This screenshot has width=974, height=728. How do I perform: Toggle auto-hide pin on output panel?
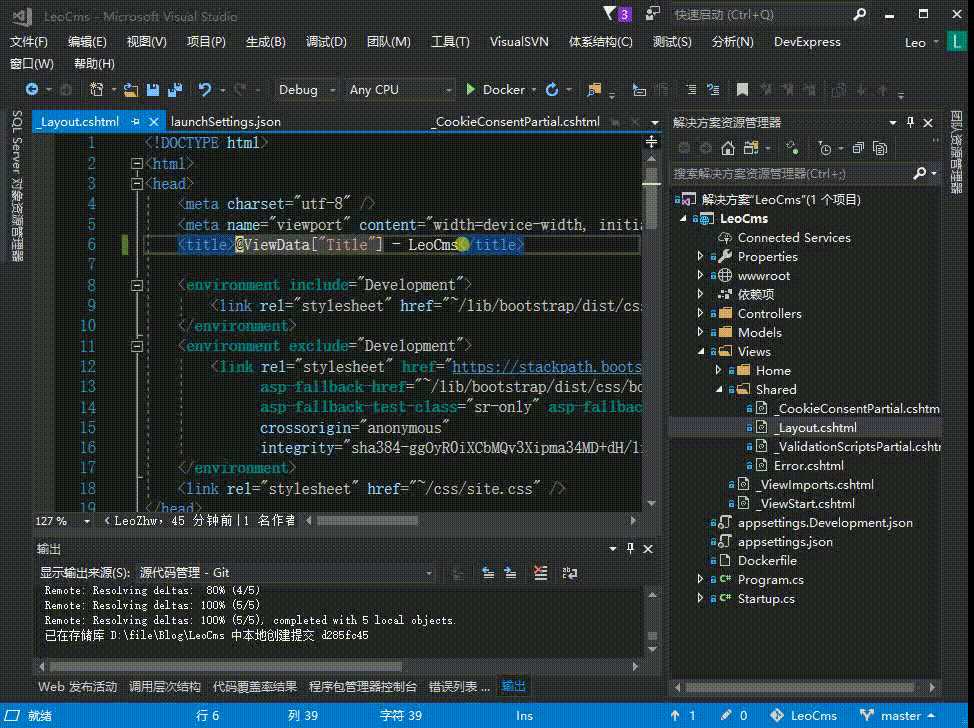[x=630, y=548]
